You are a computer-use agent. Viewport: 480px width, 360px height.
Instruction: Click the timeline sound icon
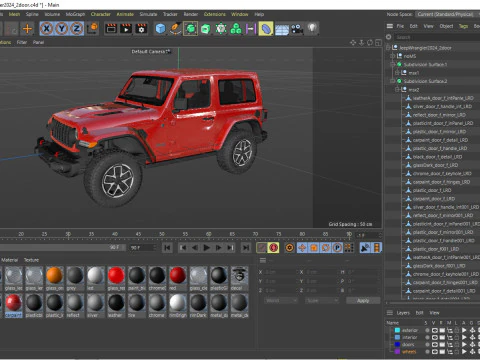365,248
